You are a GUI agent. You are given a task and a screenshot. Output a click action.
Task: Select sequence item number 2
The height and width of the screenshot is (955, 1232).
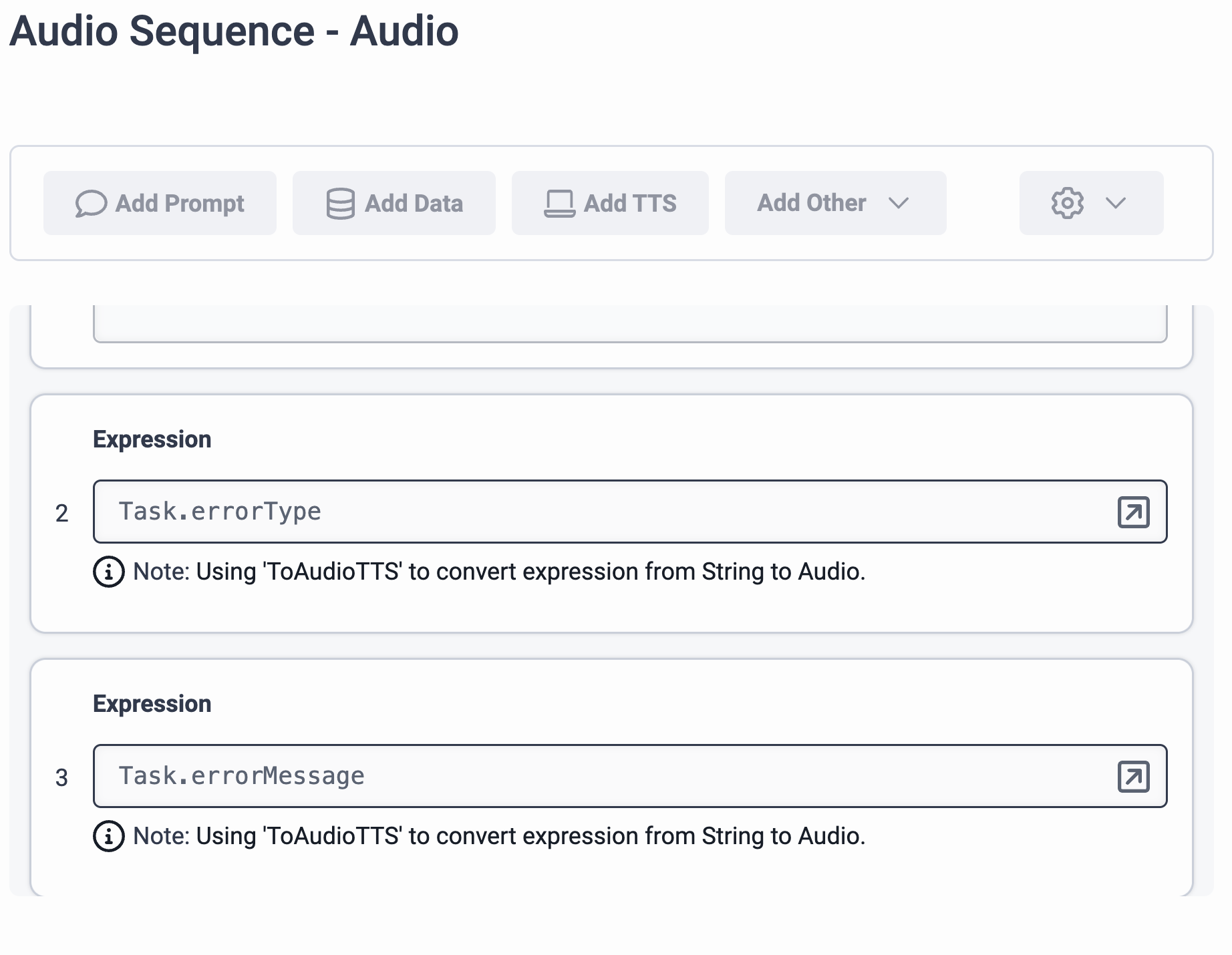[x=61, y=514]
